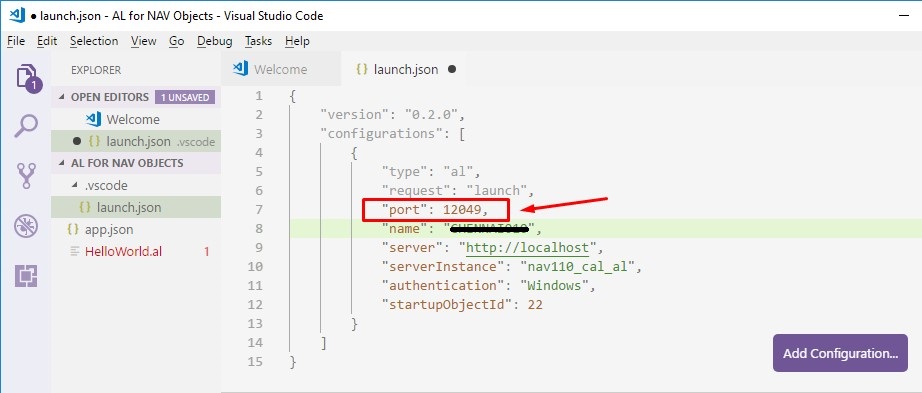Click line number 15 in the gutter
This screenshot has height=393, width=922.
[256, 361]
